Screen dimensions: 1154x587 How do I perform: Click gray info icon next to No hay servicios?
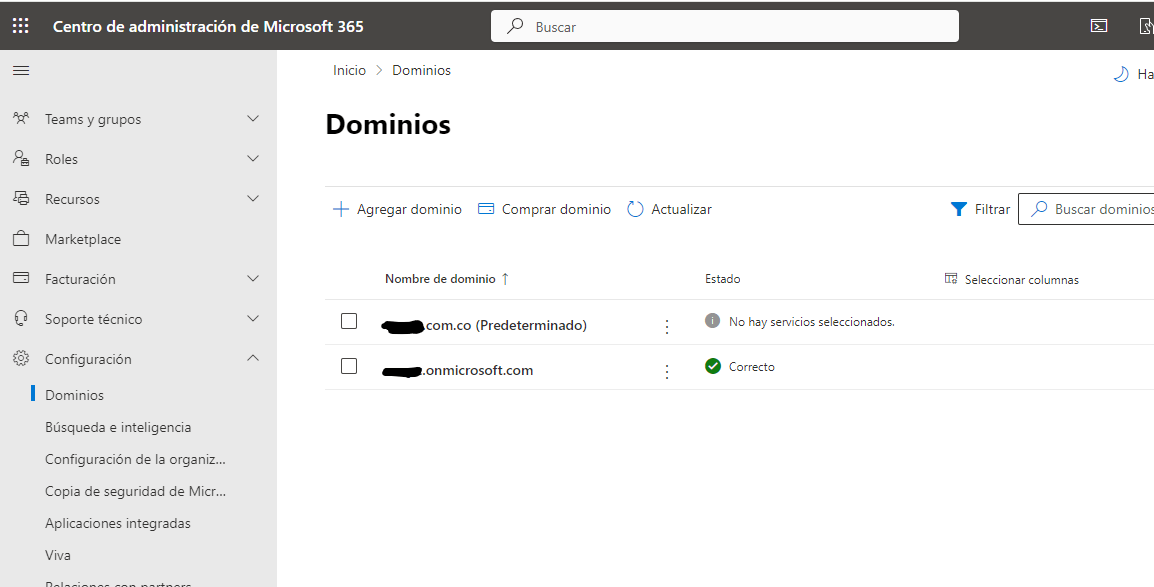(712, 321)
